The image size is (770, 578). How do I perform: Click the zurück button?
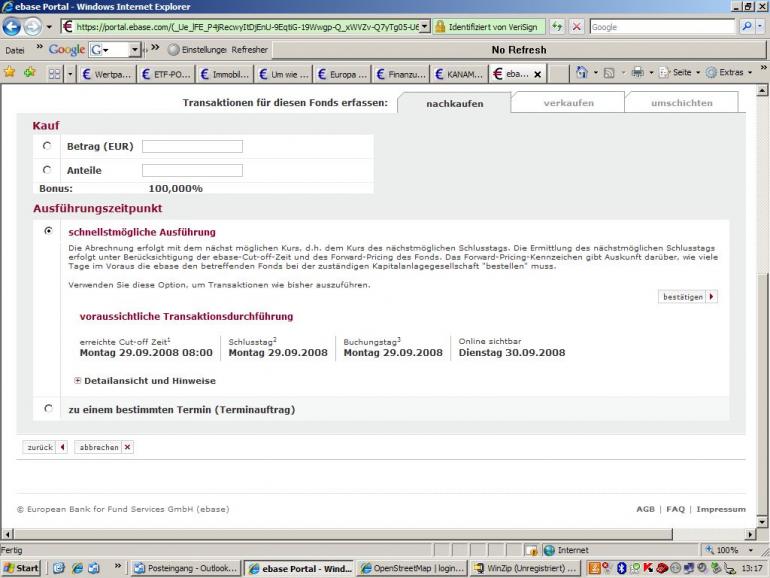[45, 447]
